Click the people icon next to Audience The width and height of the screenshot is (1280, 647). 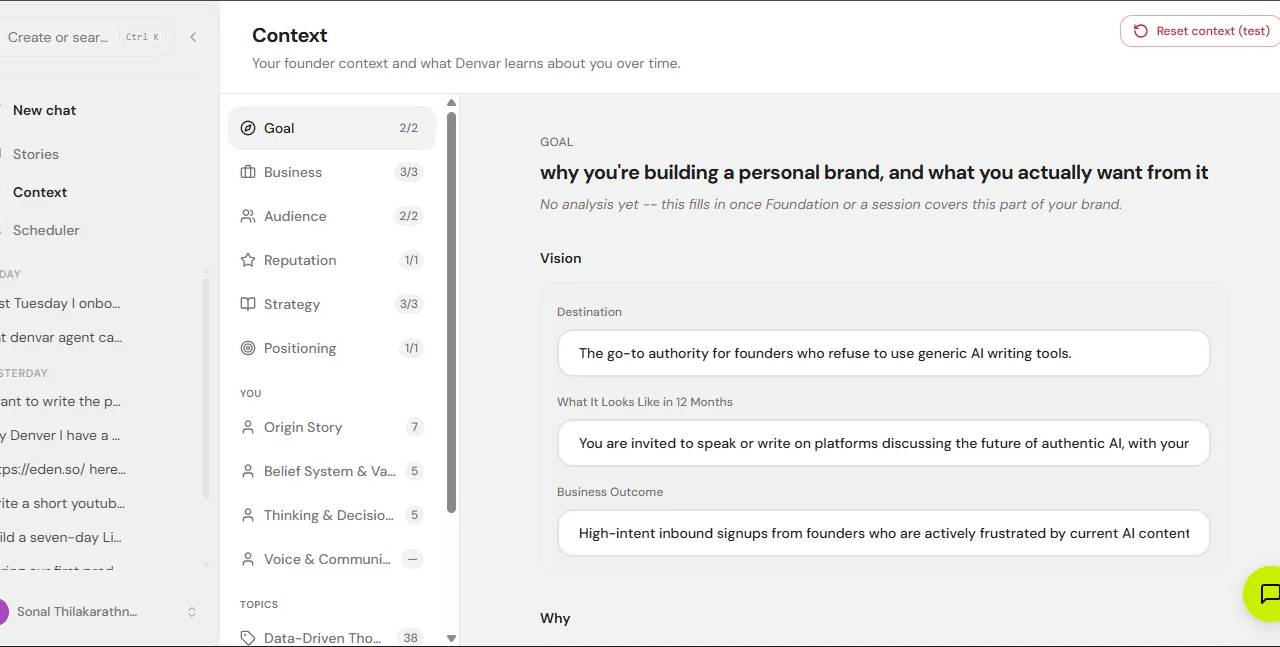(248, 216)
